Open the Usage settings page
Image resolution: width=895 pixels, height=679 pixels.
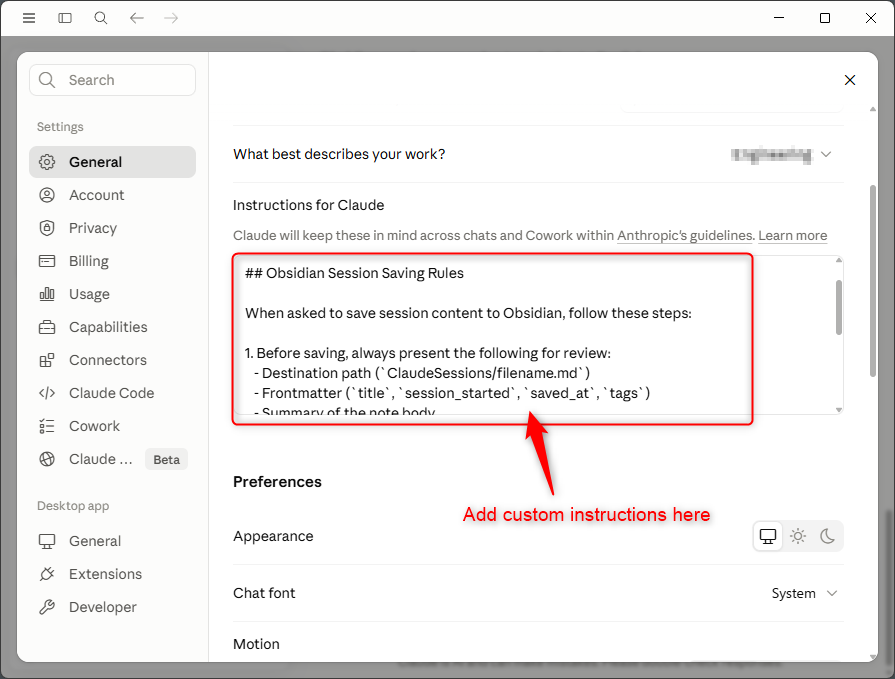[112, 294]
